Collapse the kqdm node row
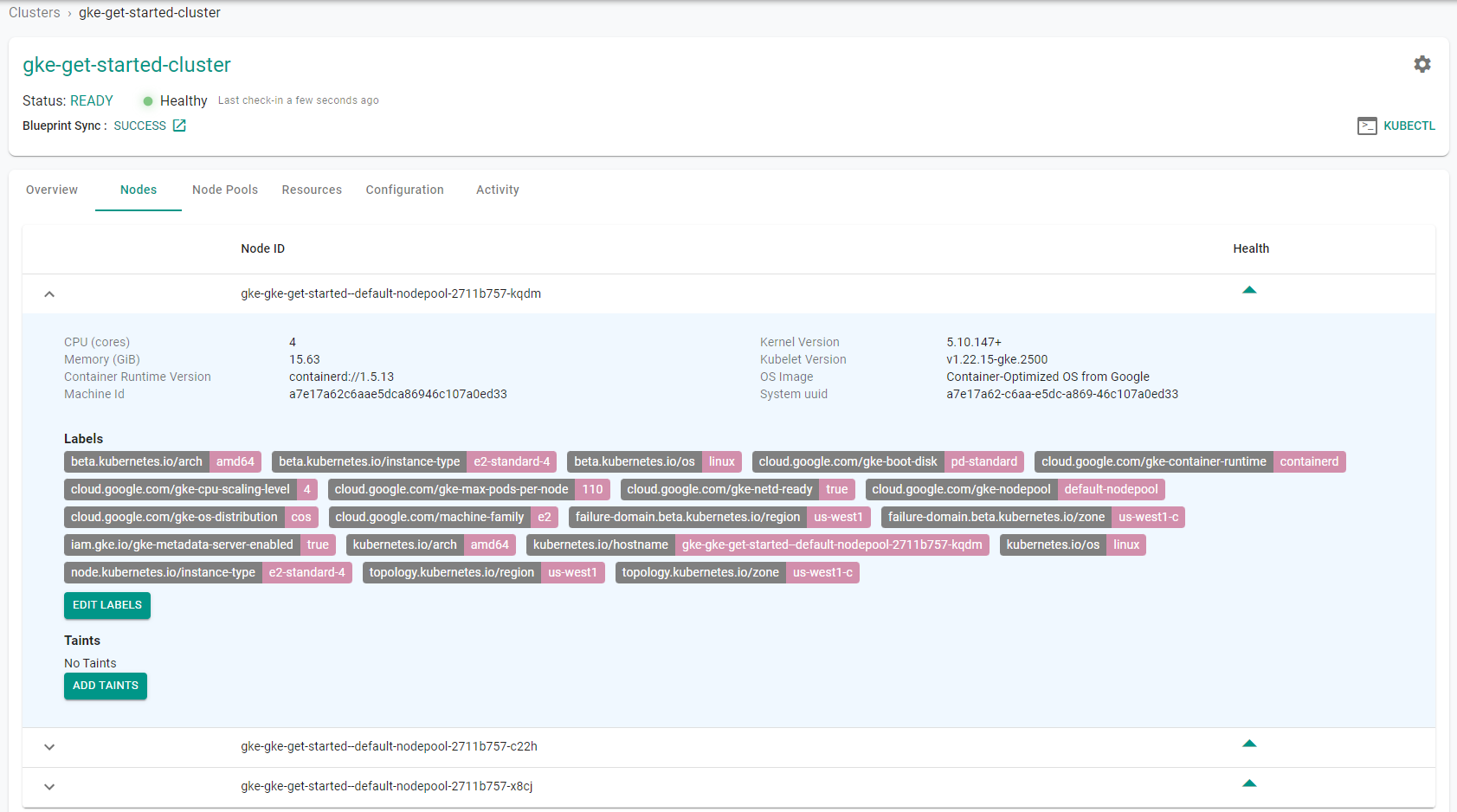The image size is (1457, 812). coord(49,294)
